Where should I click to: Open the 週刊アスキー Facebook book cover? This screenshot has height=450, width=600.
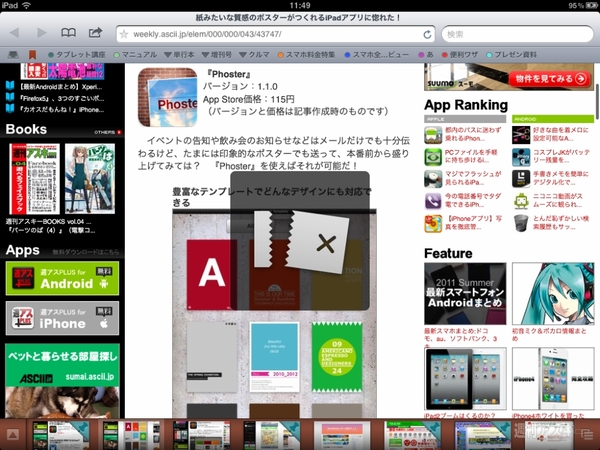click(x=34, y=178)
